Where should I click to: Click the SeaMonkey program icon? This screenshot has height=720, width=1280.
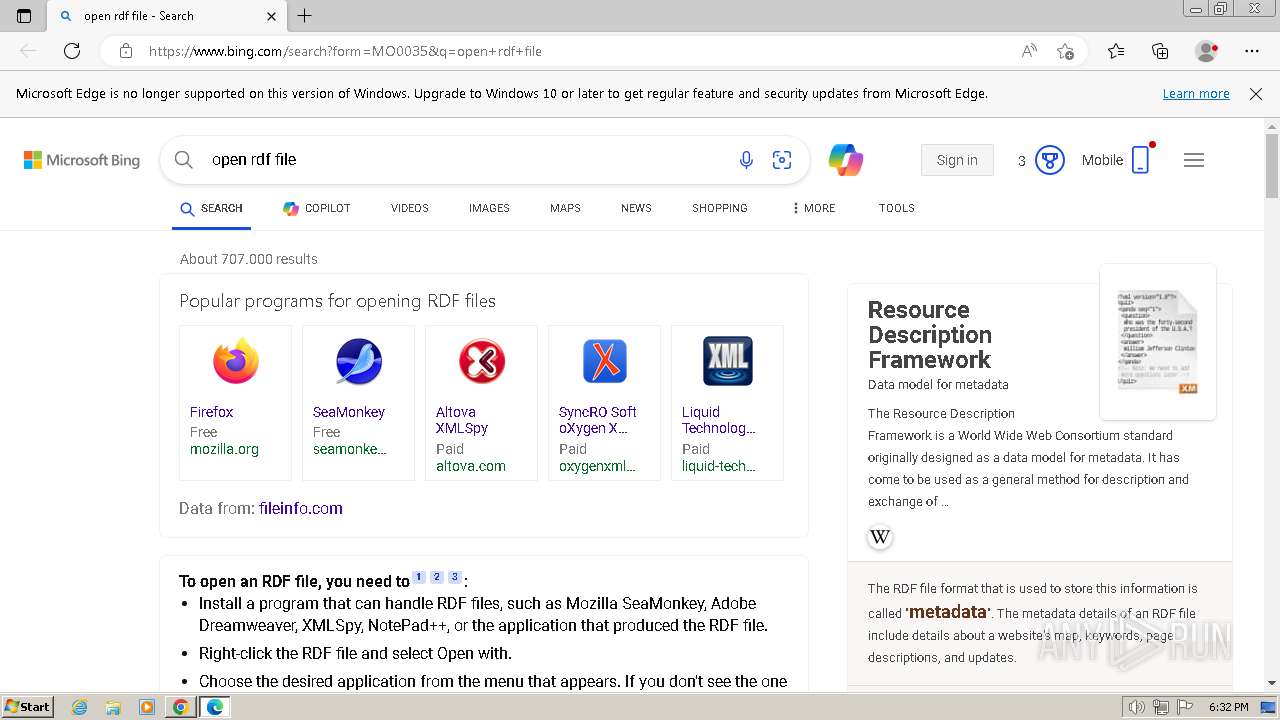(x=359, y=361)
